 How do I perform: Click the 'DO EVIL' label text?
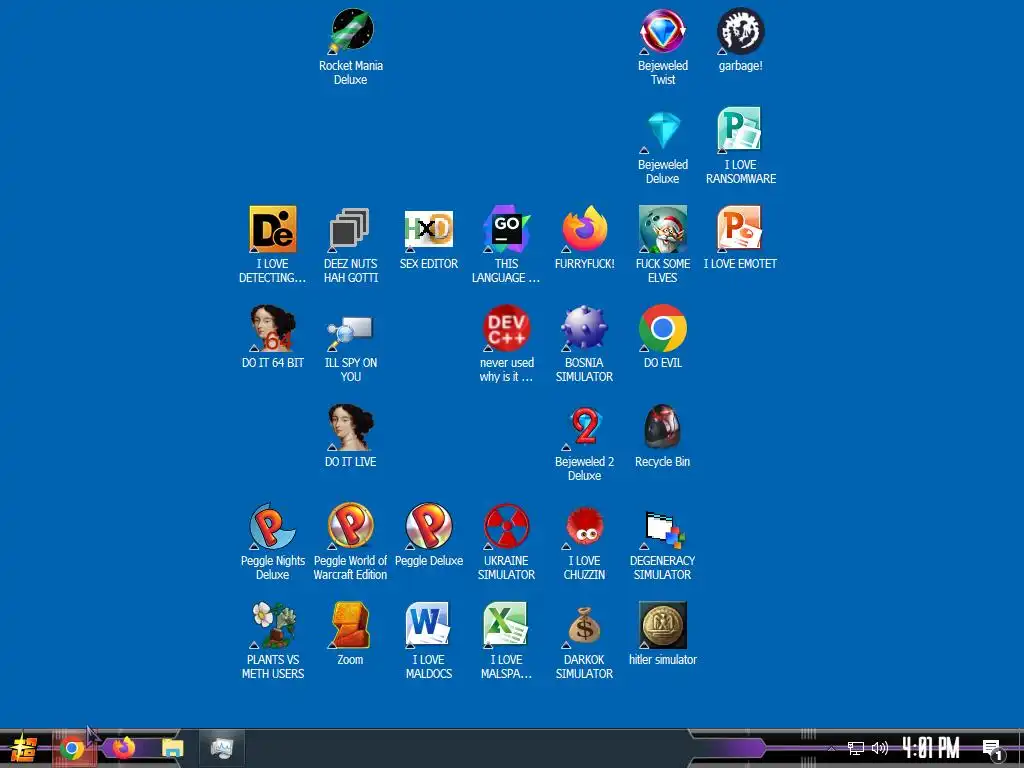click(663, 362)
